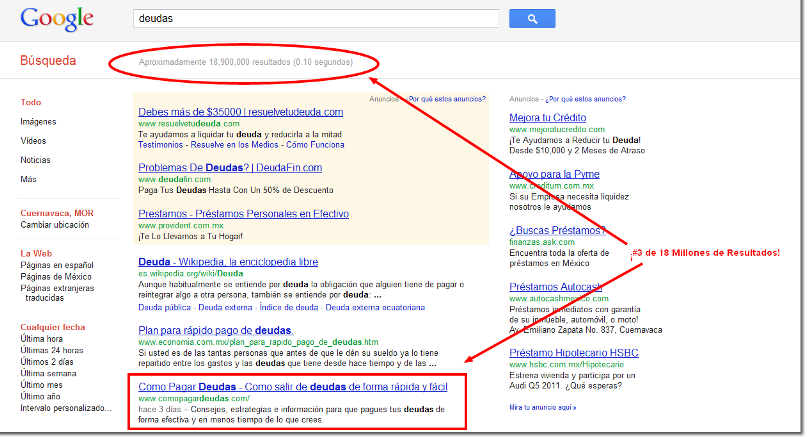808x437 pixels.
Task: Filter results to Última hora
Action: (x=41, y=339)
